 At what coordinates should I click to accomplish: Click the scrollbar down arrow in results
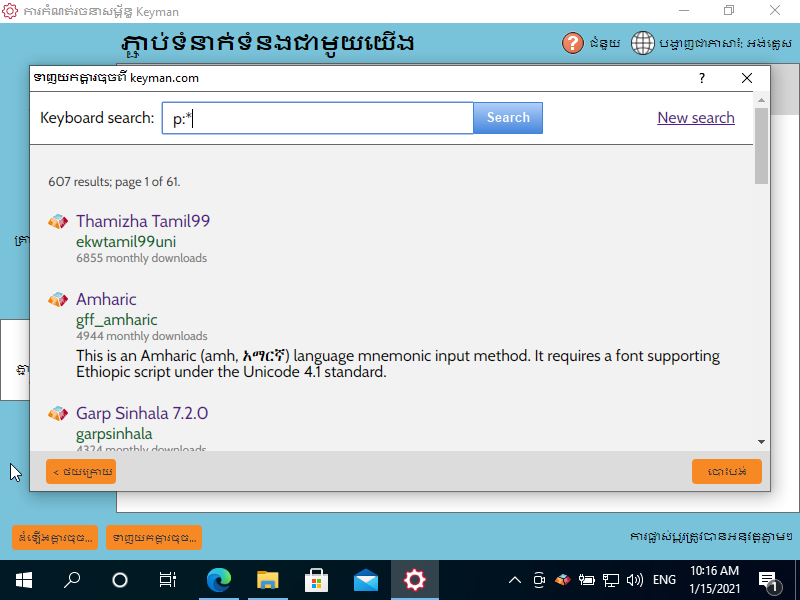[x=761, y=442]
